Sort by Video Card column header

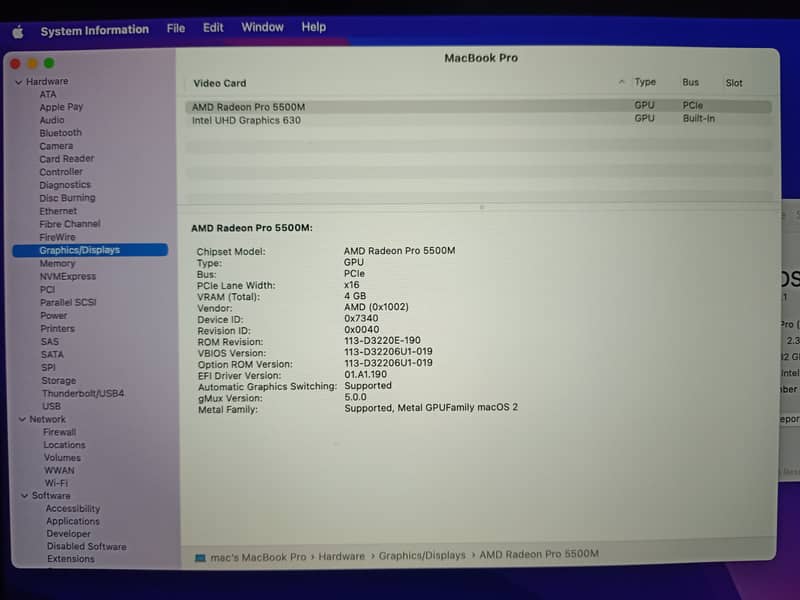click(219, 83)
